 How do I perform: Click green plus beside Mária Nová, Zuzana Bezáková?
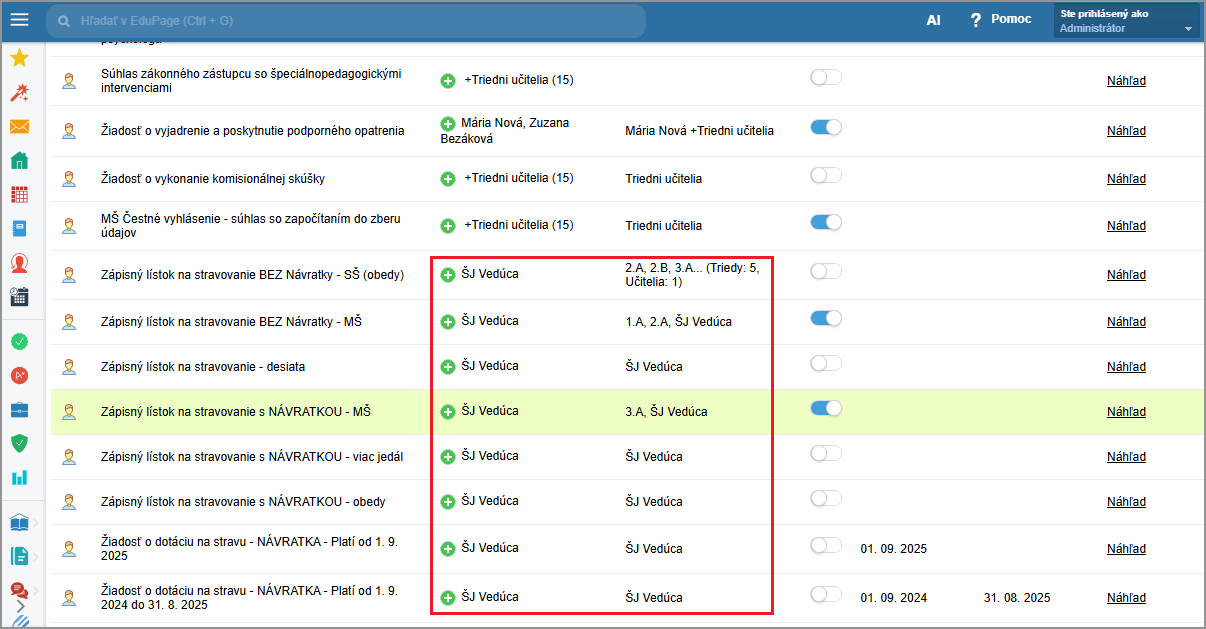448,123
